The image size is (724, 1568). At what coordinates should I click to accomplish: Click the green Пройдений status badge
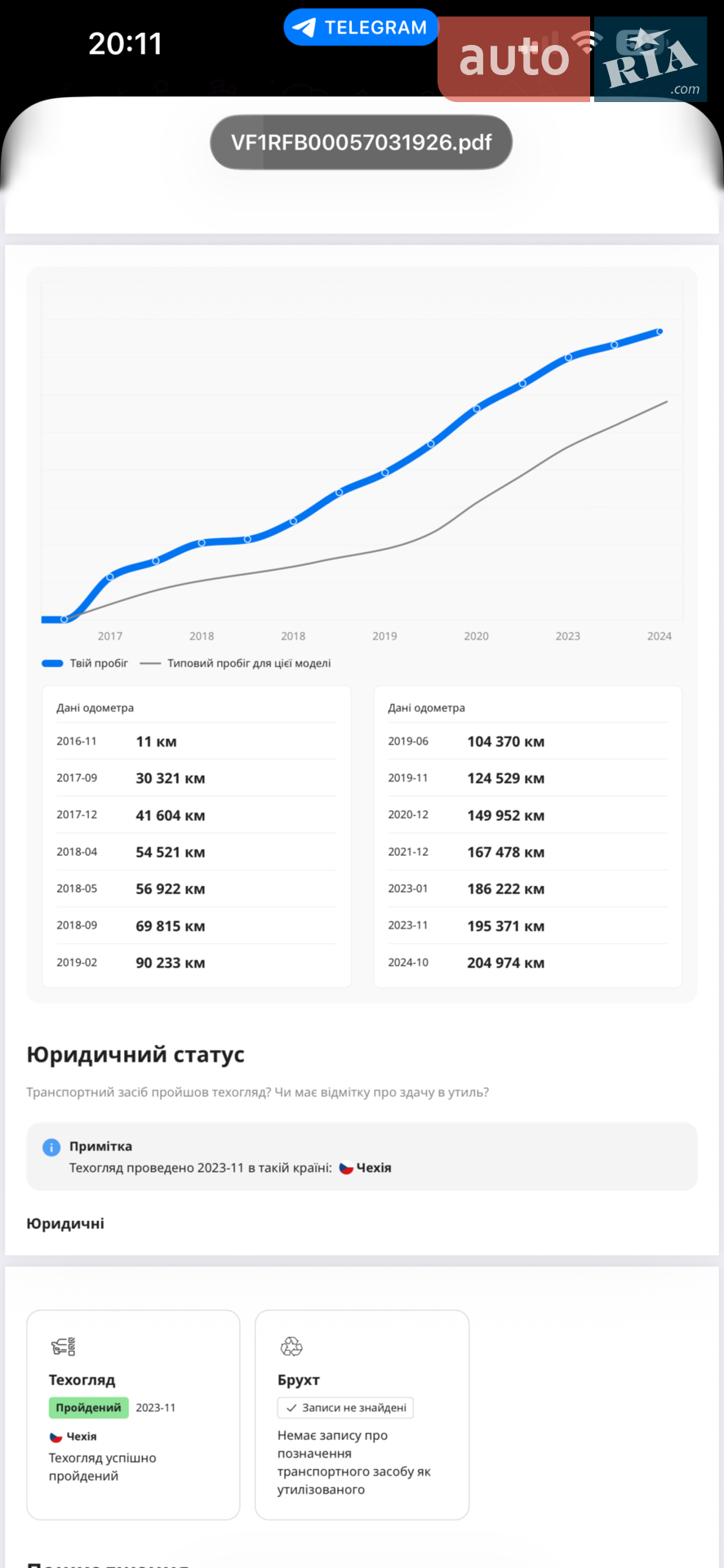click(x=89, y=1408)
